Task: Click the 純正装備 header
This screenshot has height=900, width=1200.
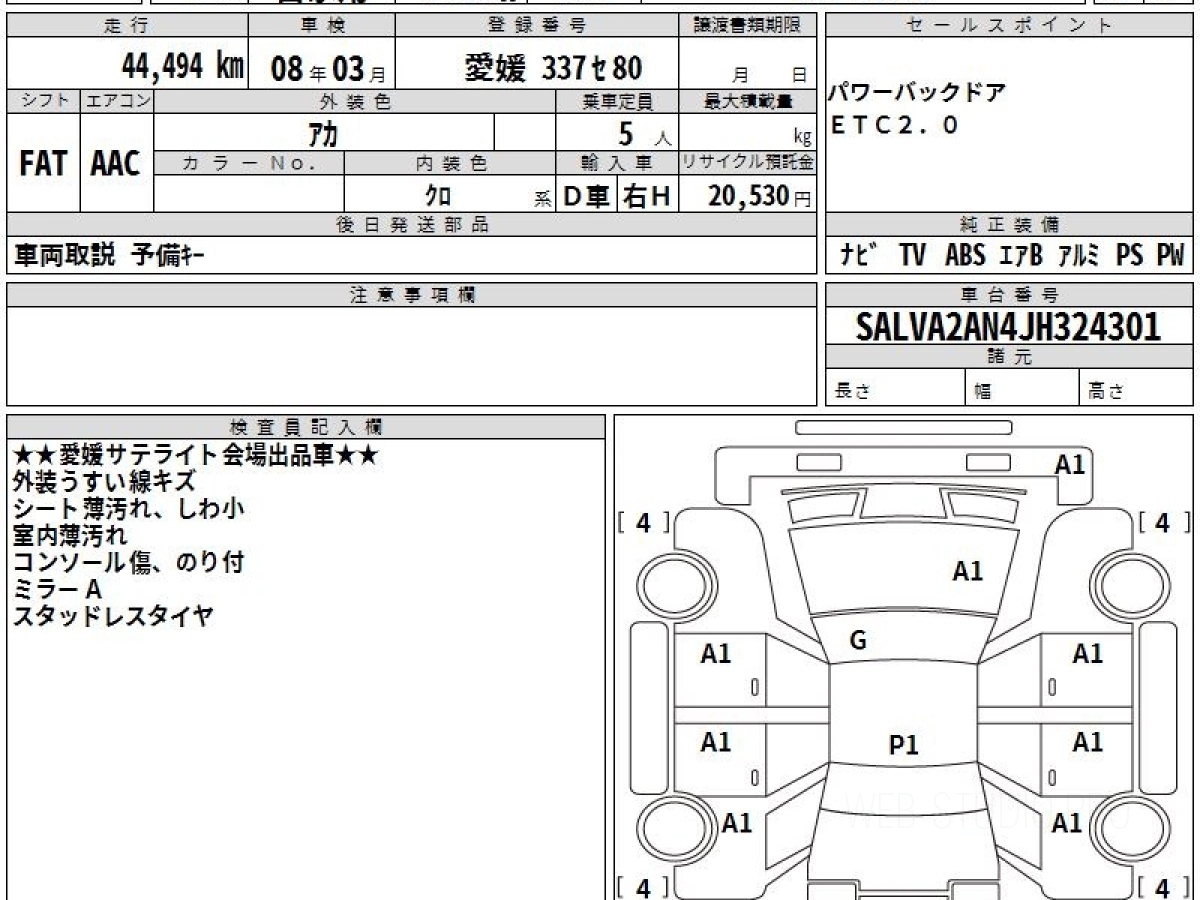Action: pyautogui.click(x=1009, y=225)
